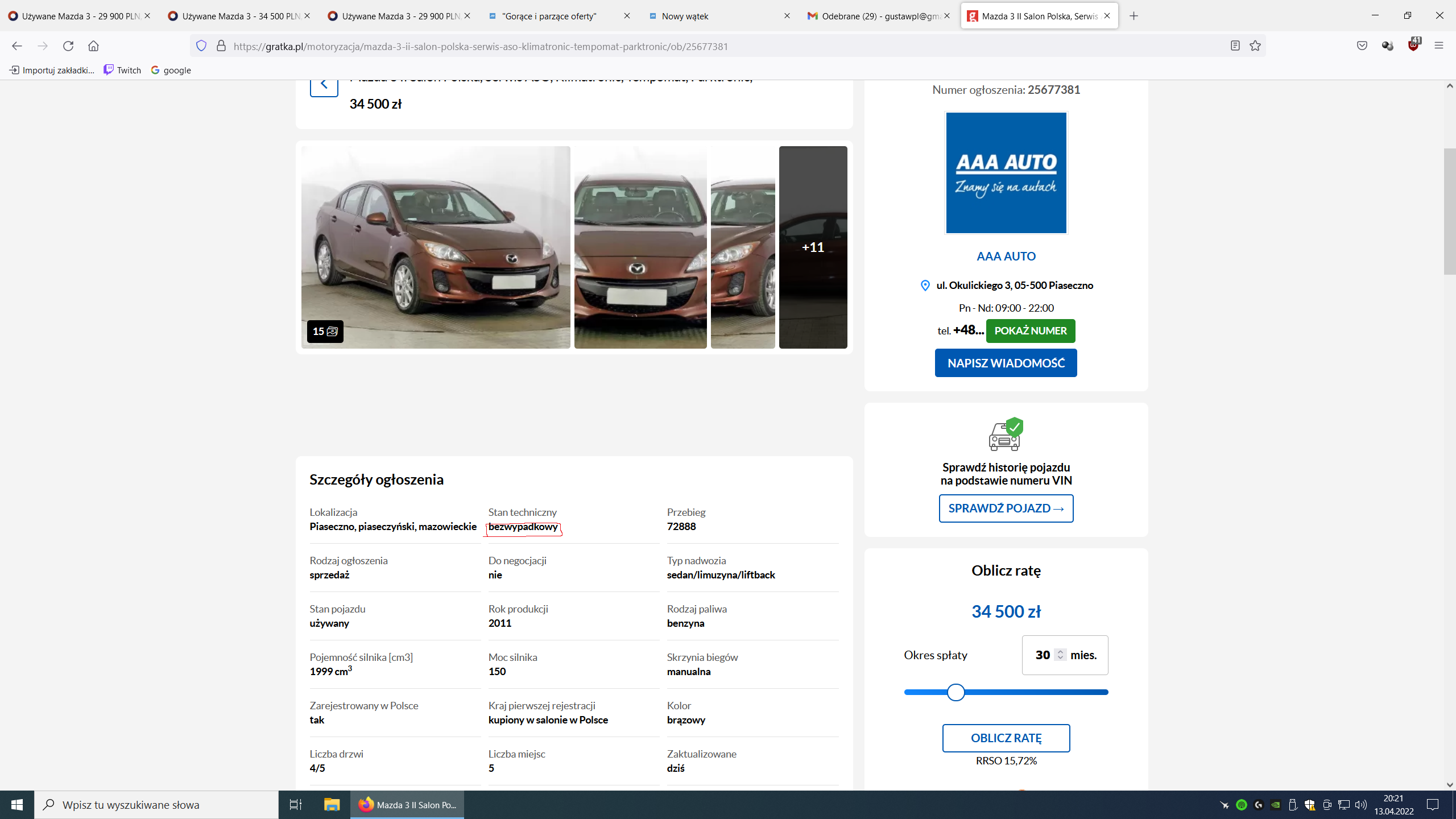
Task: Toggle reader view icon in address bar
Action: [x=1235, y=46]
